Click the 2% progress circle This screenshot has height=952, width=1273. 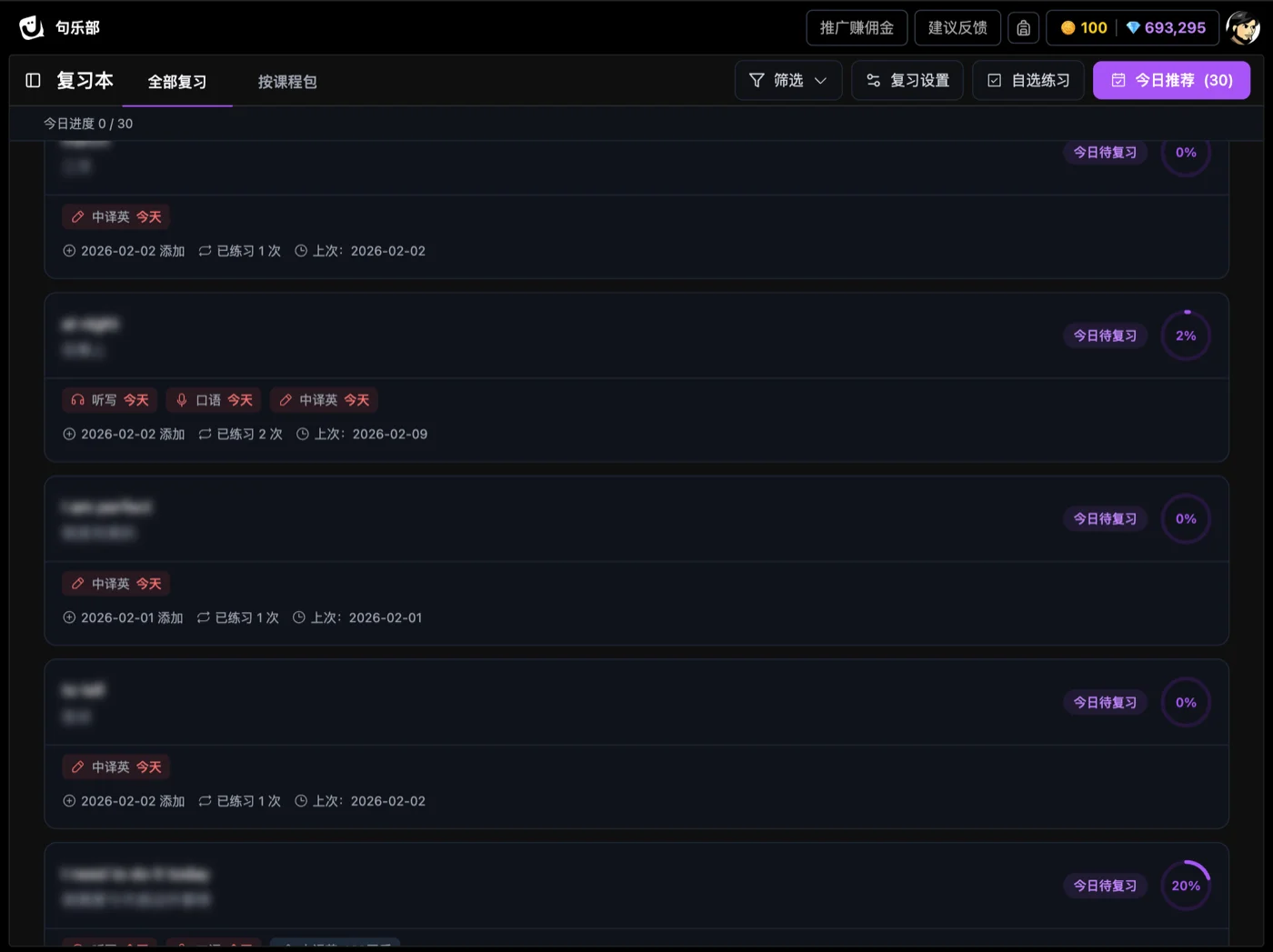coord(1186,336)
